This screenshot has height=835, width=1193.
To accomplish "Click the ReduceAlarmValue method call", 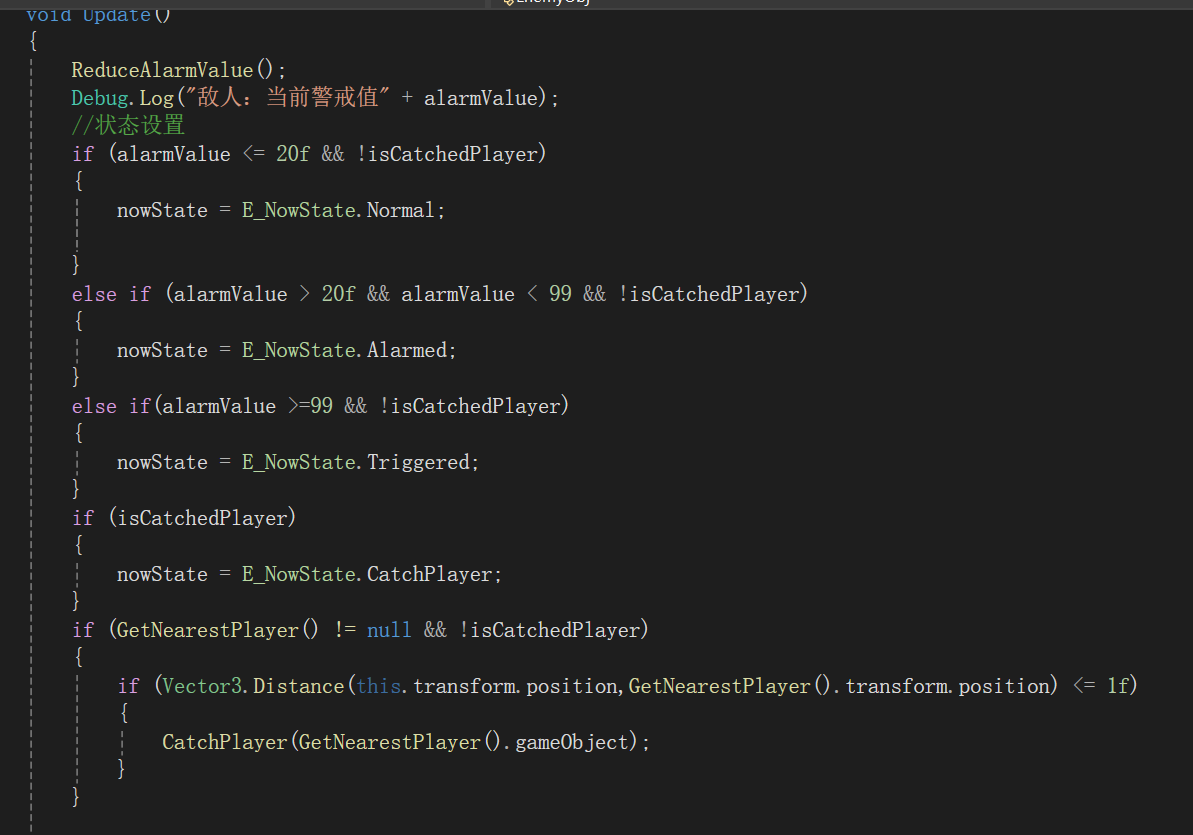I will [164, 70].
